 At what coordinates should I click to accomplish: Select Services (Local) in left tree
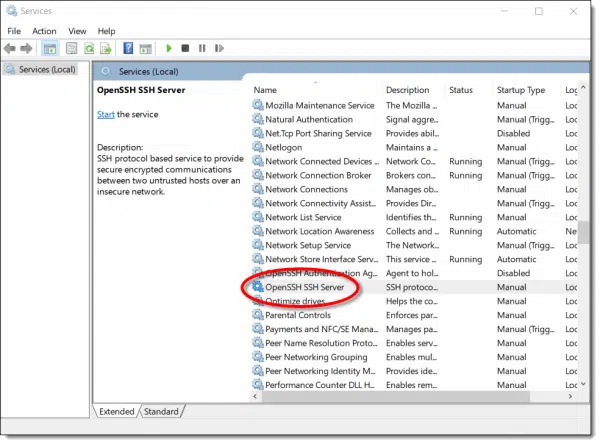point(46,69)
